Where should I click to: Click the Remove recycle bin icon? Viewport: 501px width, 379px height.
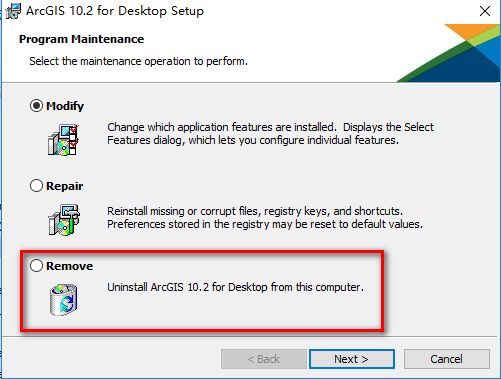(63, 299)
